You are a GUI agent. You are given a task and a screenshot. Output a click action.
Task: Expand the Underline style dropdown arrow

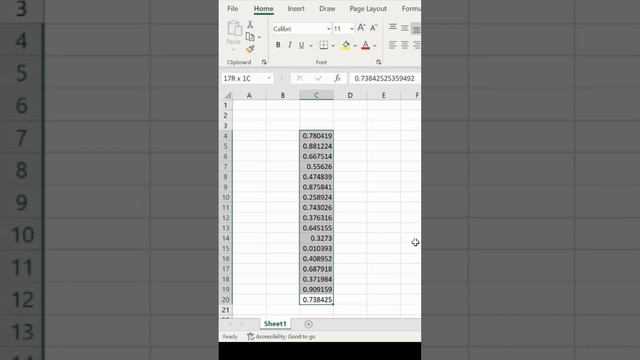311,46
